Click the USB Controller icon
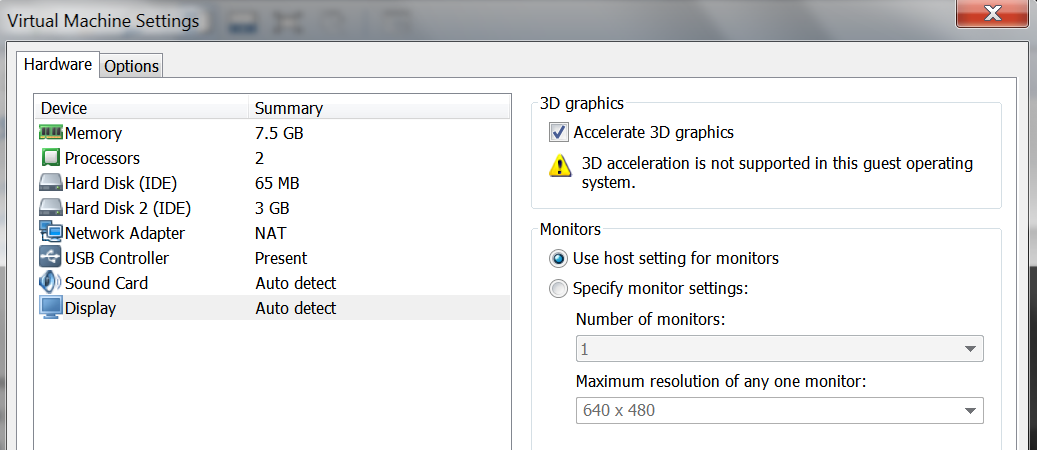The width and height of the screenshot is (1037, 450). 51,258
